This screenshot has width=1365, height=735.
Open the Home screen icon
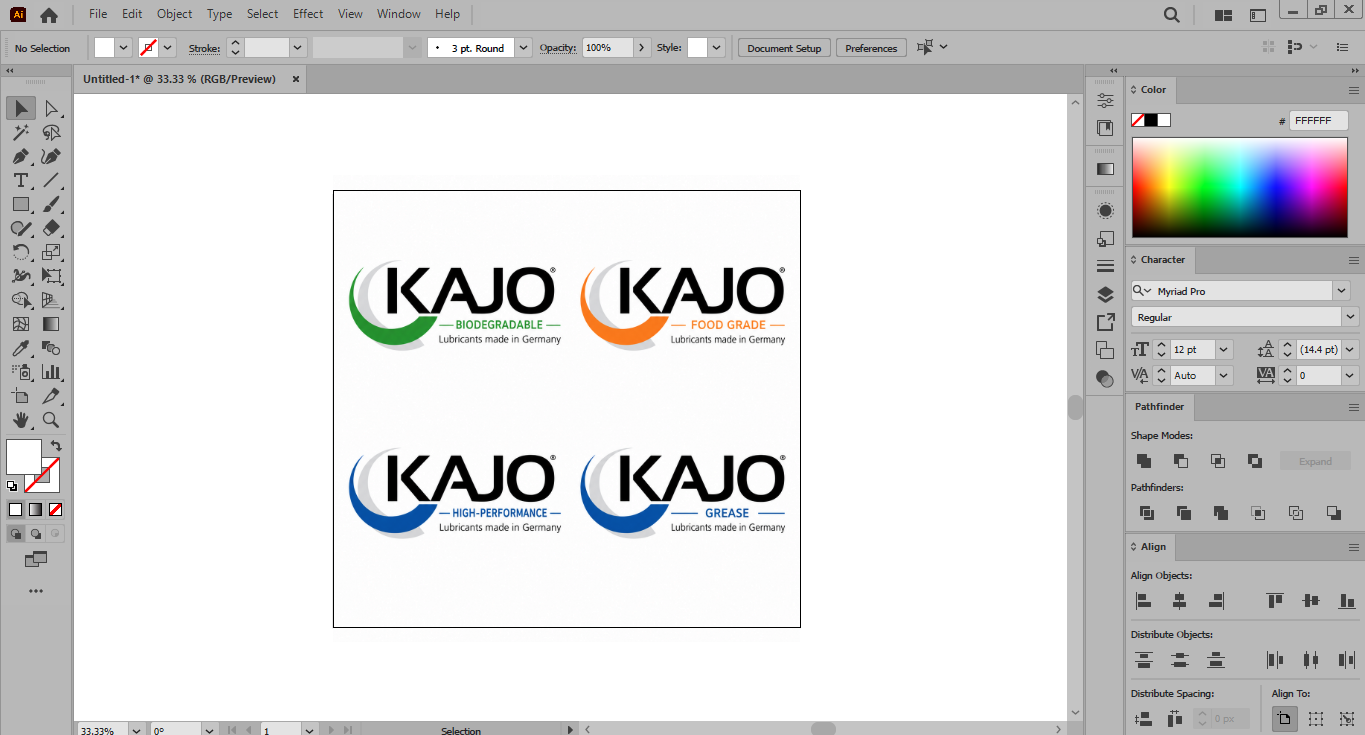[48, 15]
